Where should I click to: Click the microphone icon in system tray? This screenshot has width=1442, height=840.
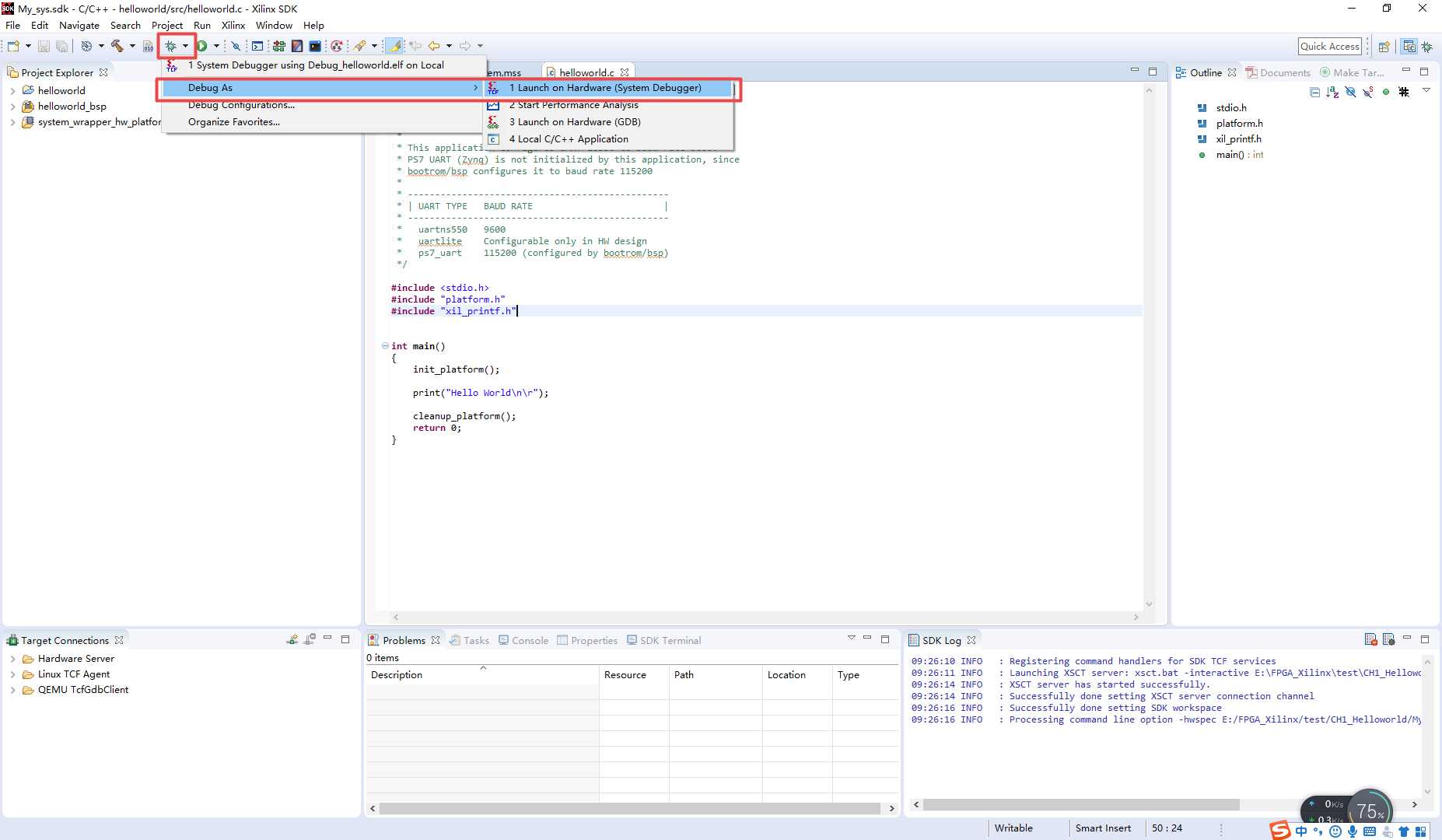tap(1353, 831)
